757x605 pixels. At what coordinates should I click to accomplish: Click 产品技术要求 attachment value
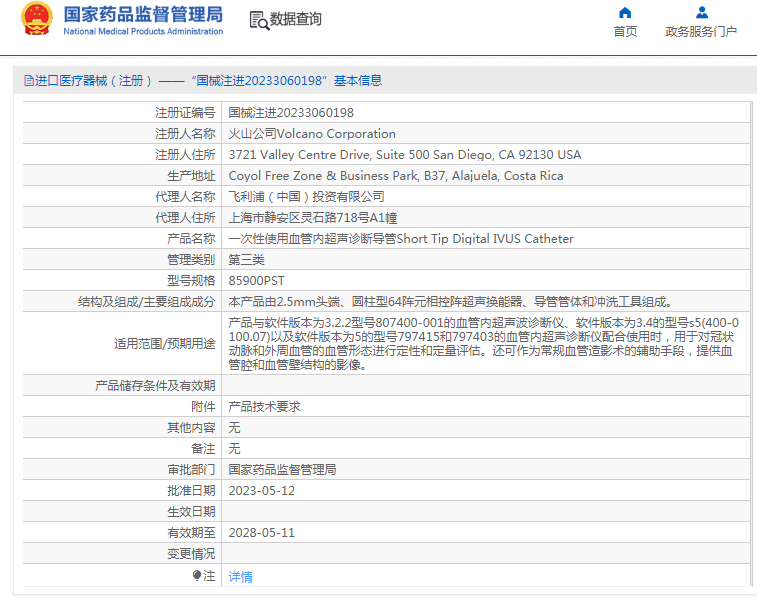[265, 407]
